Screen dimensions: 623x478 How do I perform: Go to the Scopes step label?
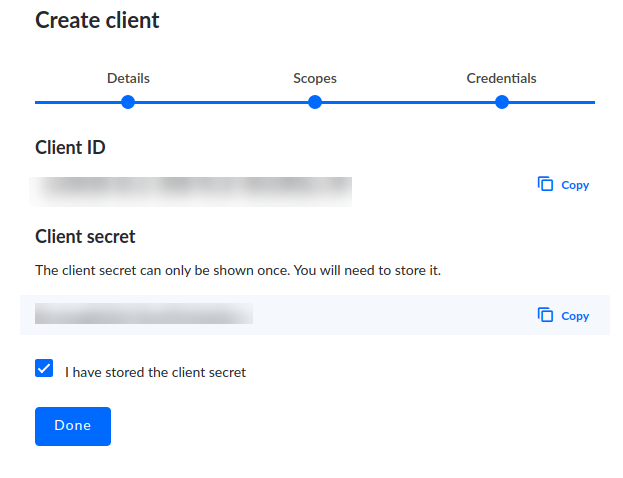(x=315, y=78)
